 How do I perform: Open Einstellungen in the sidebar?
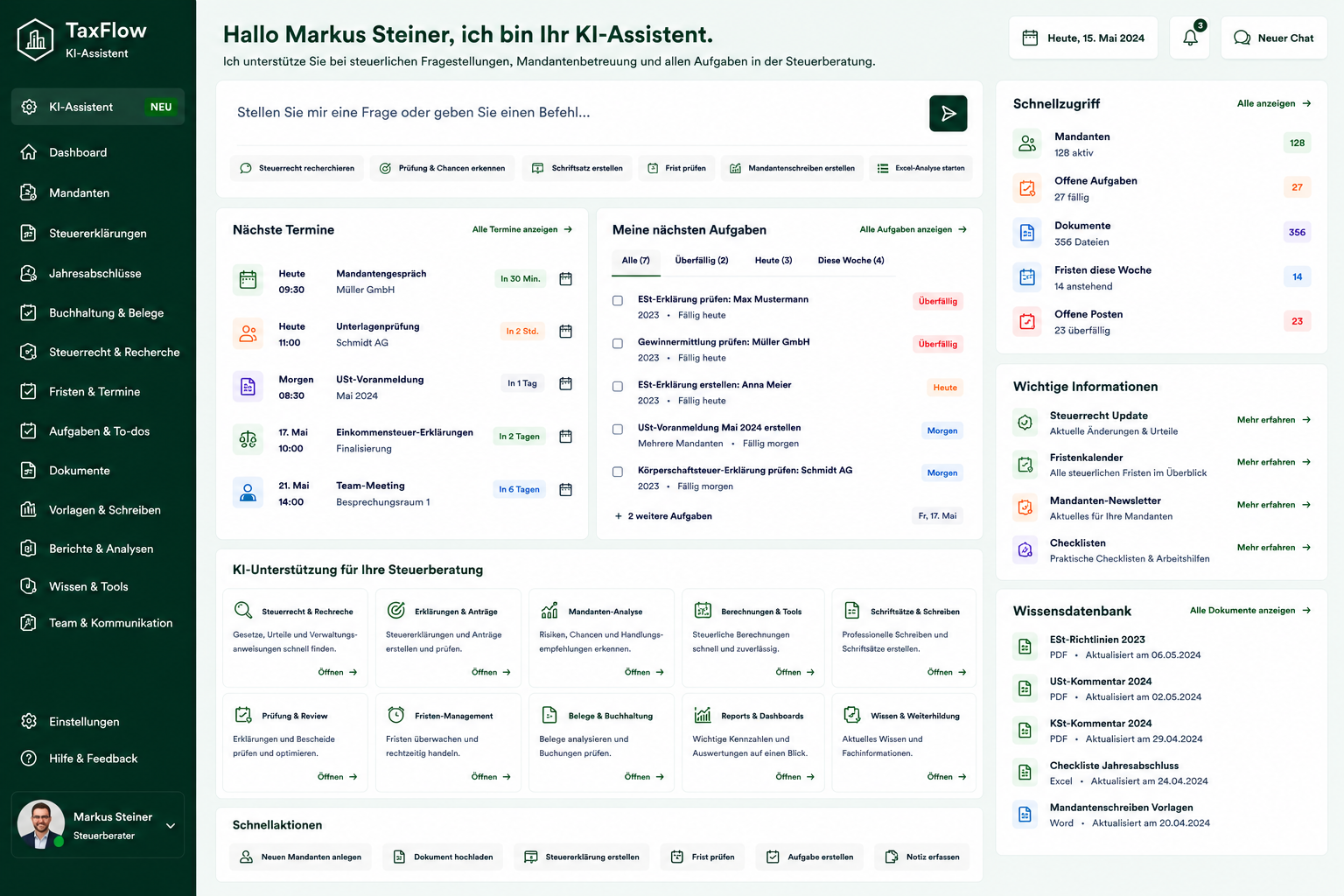pyautogui.click(x=98, y=721)
